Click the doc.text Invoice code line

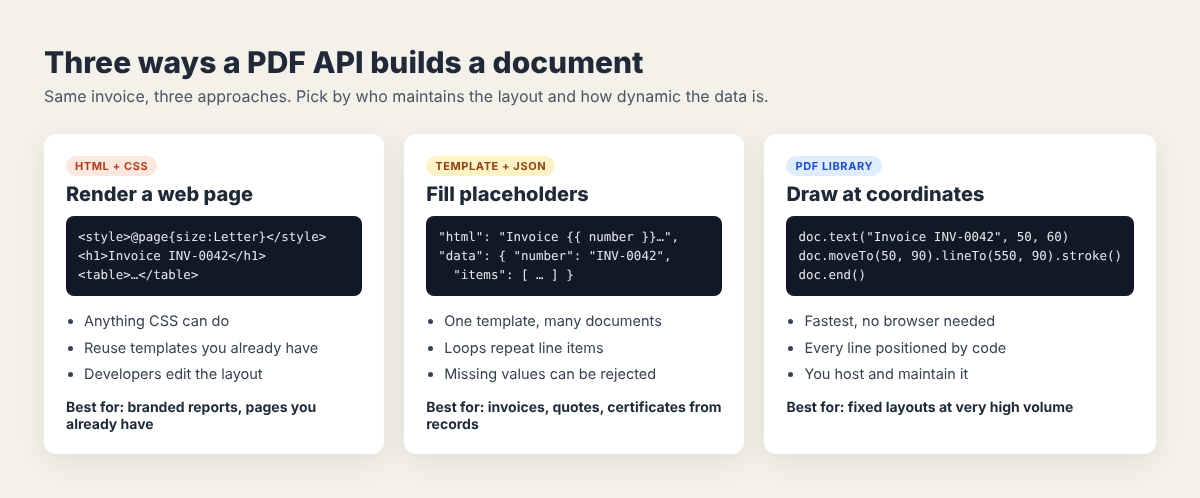[934, 237]
